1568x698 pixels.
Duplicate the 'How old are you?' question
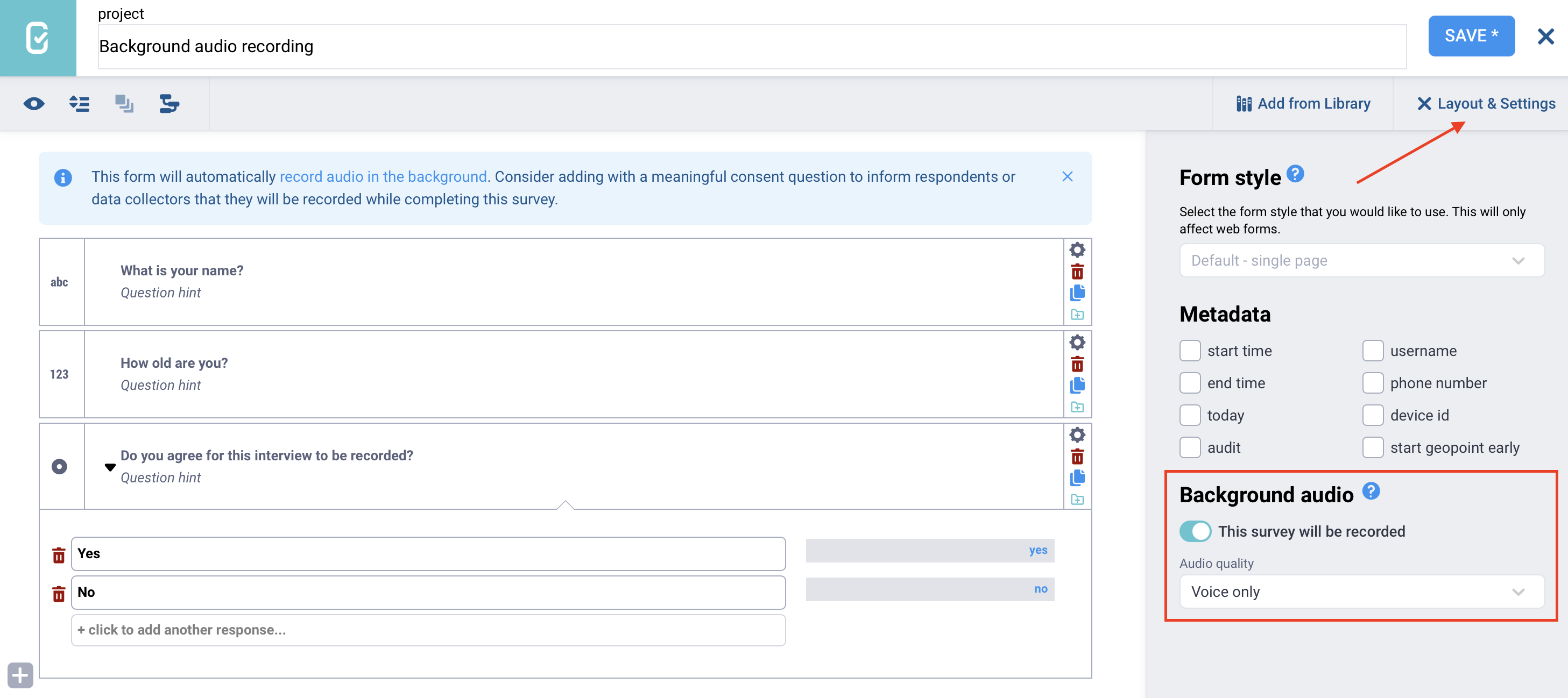pyautogui.click(x=1077, y=385)
